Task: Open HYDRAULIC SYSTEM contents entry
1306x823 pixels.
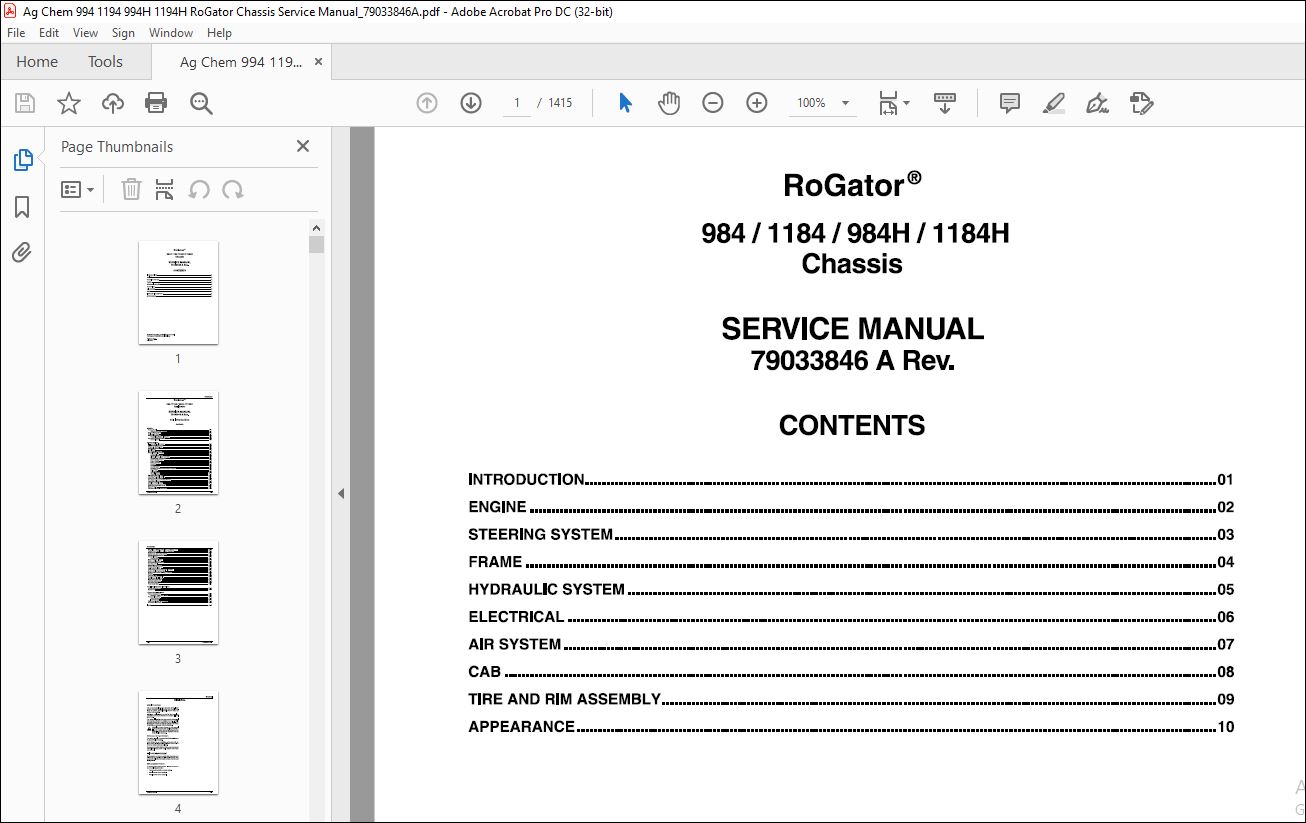Action: tap(851, 589)
